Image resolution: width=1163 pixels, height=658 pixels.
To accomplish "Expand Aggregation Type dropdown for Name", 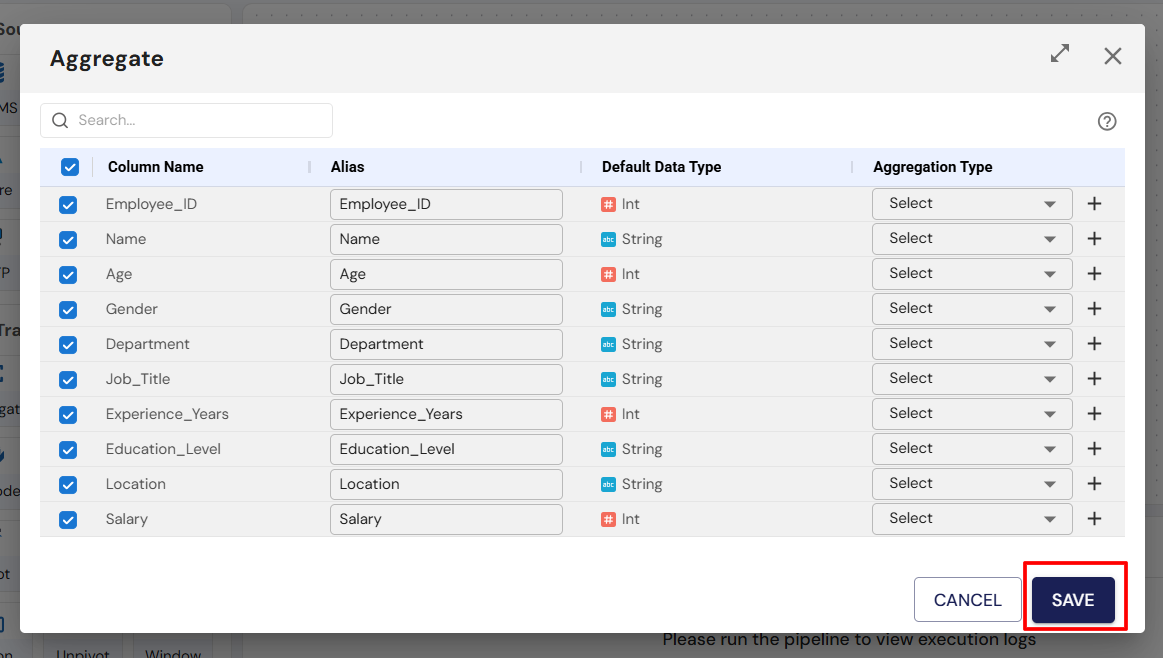I will (971, 239).
